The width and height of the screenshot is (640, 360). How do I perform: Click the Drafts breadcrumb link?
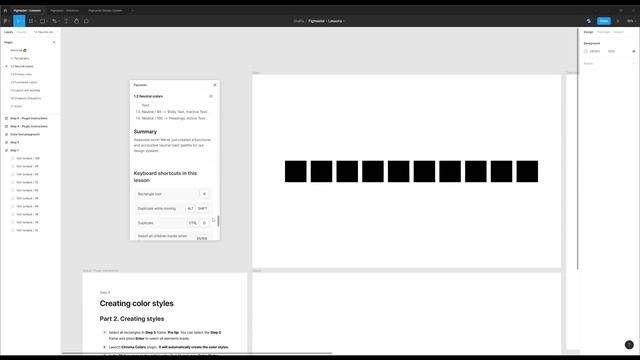(x=299, y=21)
